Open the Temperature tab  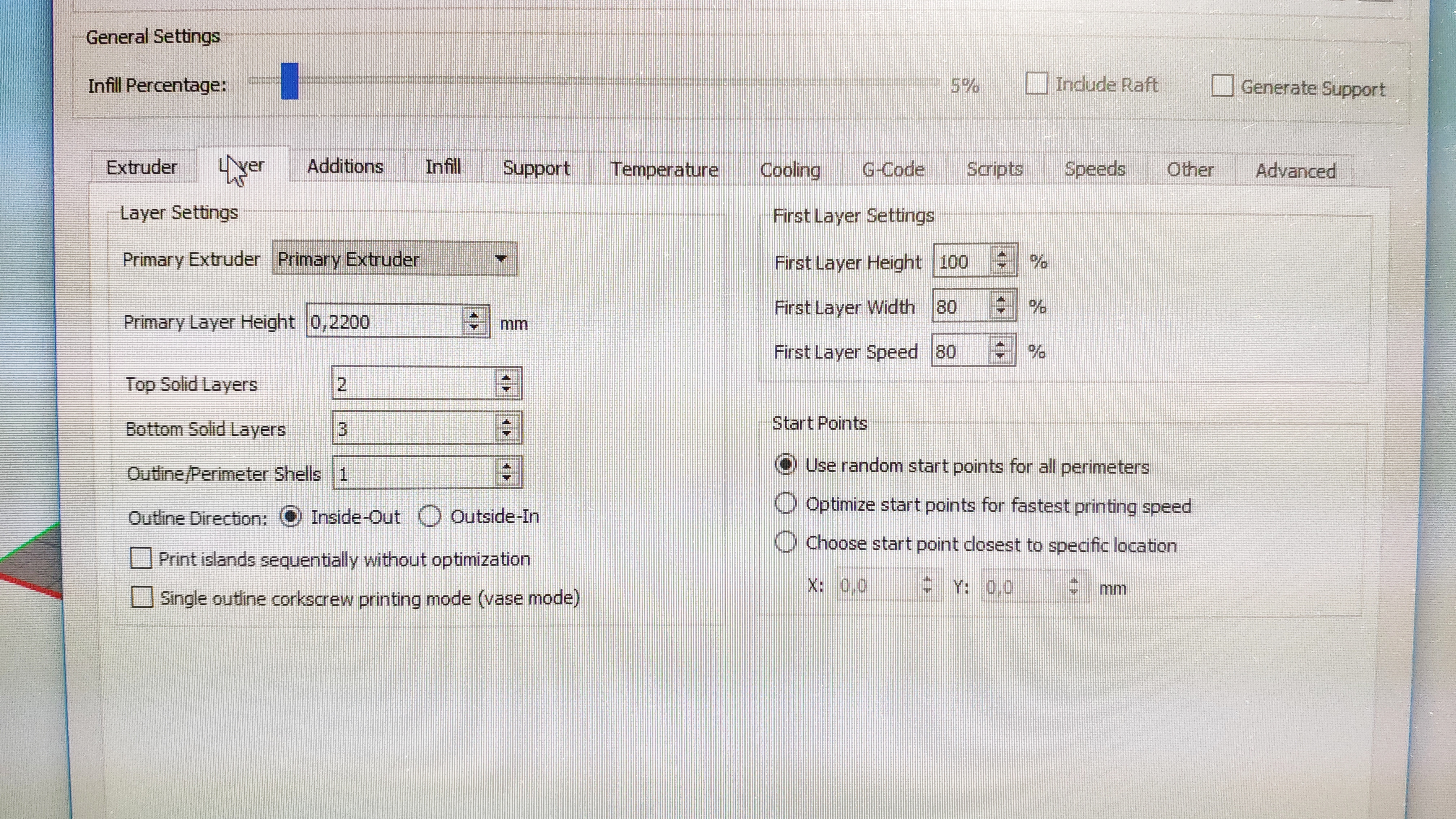(664, 169)
